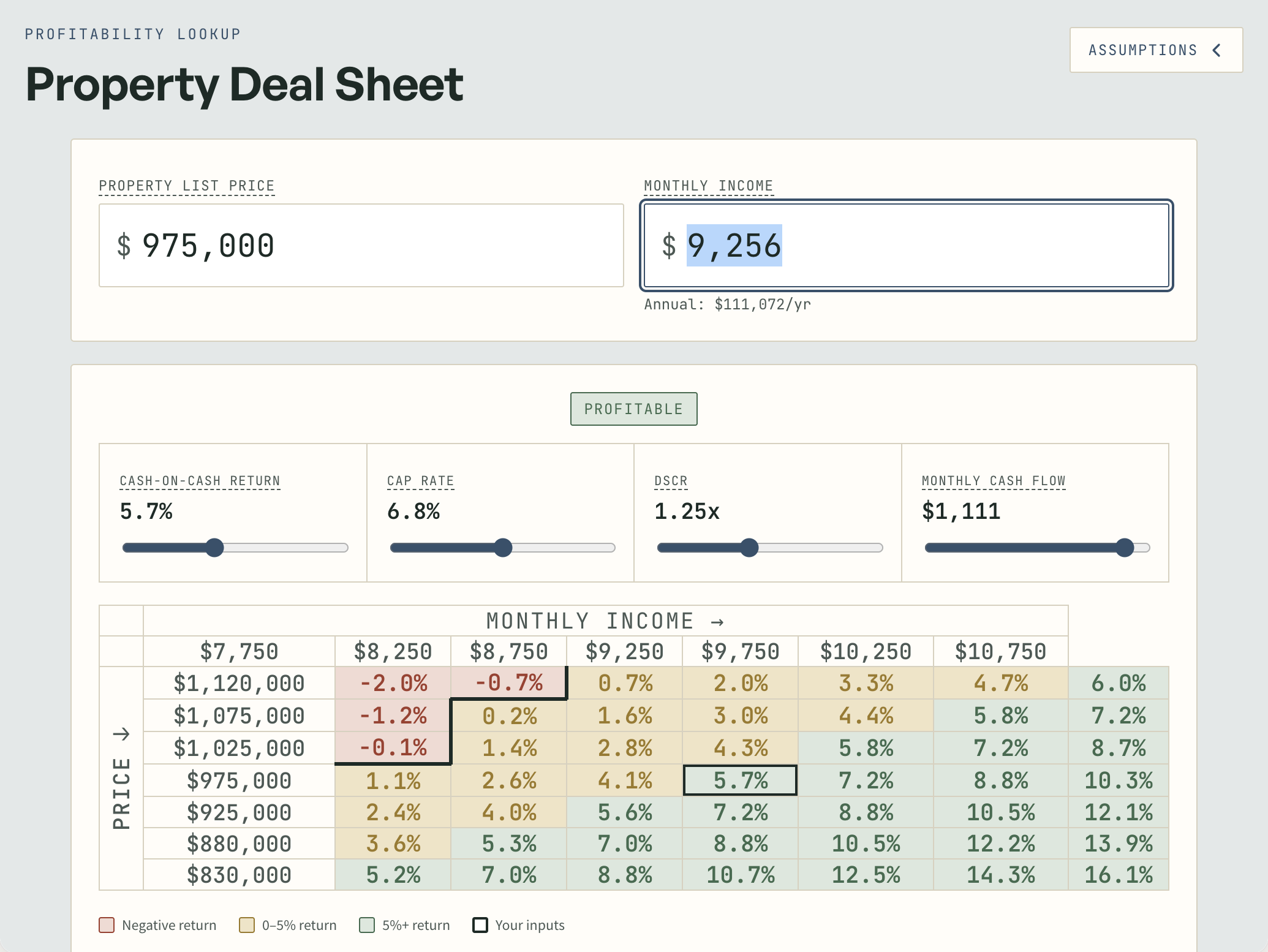Viewport: 1268px width, 952px height.
Task: Select the $1,120,000 price row
Action: (x=239, y=683)
